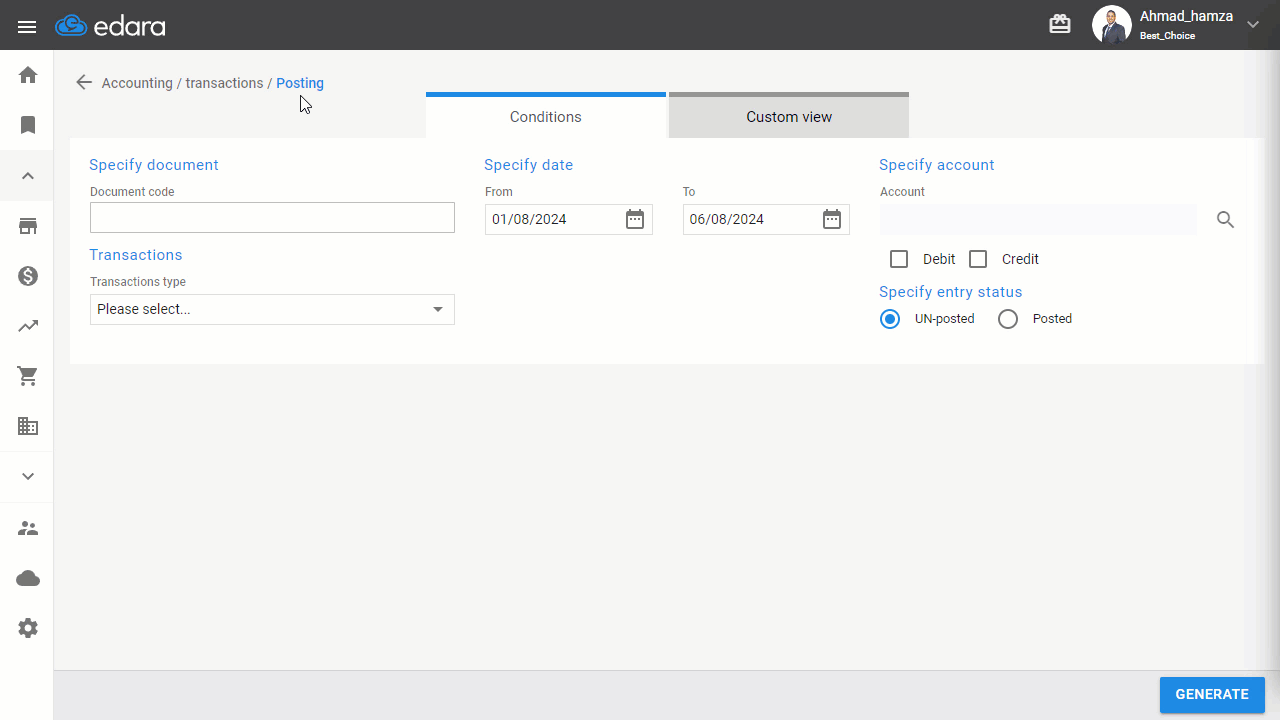Go to Home in sidebar
Screen dimensions: 1280x720
[28, 75]
